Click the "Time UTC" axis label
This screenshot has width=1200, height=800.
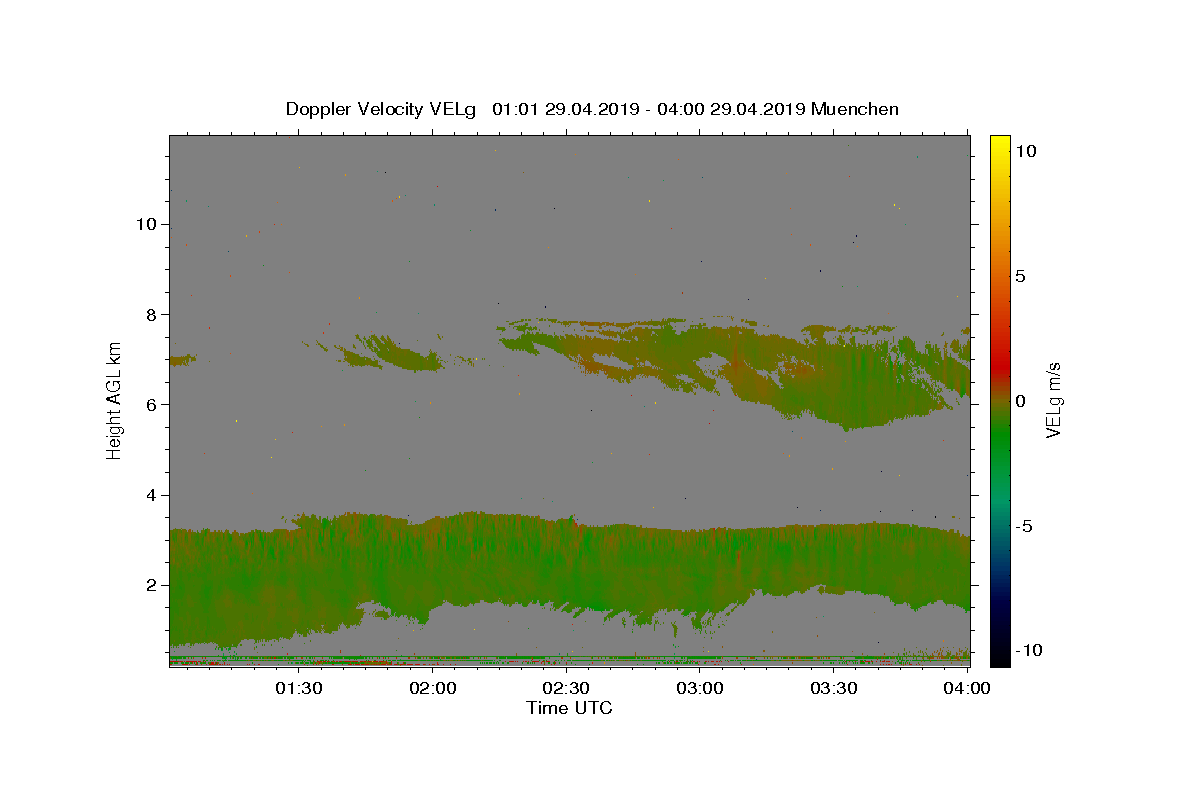[570, 708]
